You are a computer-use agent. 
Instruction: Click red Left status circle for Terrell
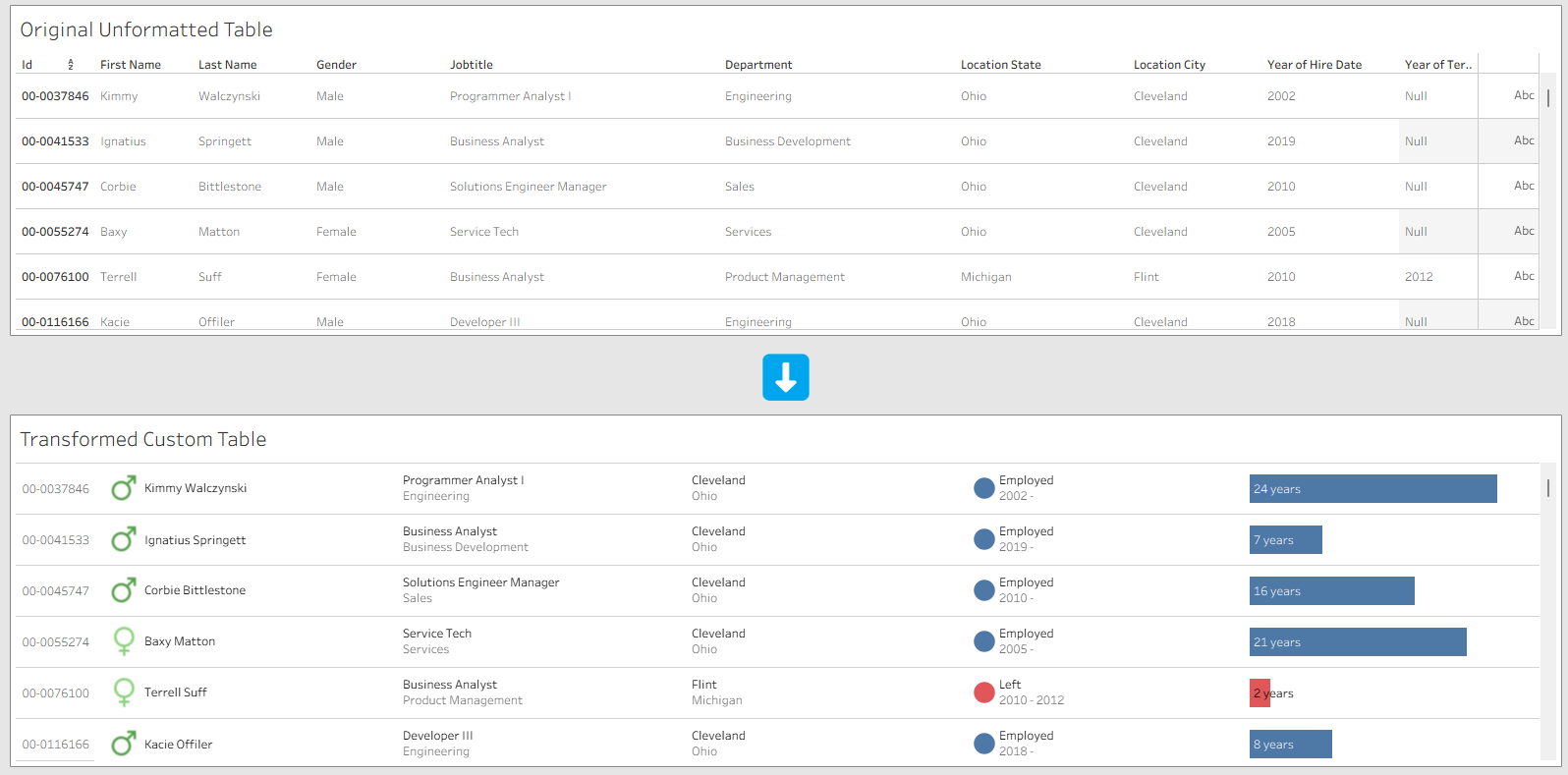coord(983,692)
